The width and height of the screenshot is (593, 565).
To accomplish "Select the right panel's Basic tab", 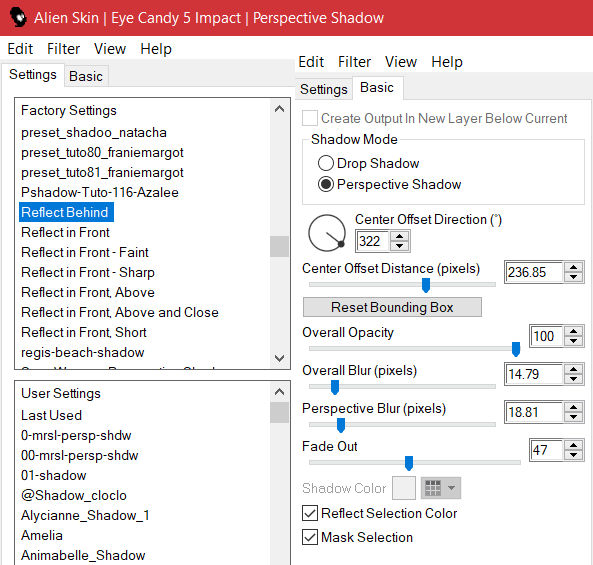I will click(x=377, y=87).
